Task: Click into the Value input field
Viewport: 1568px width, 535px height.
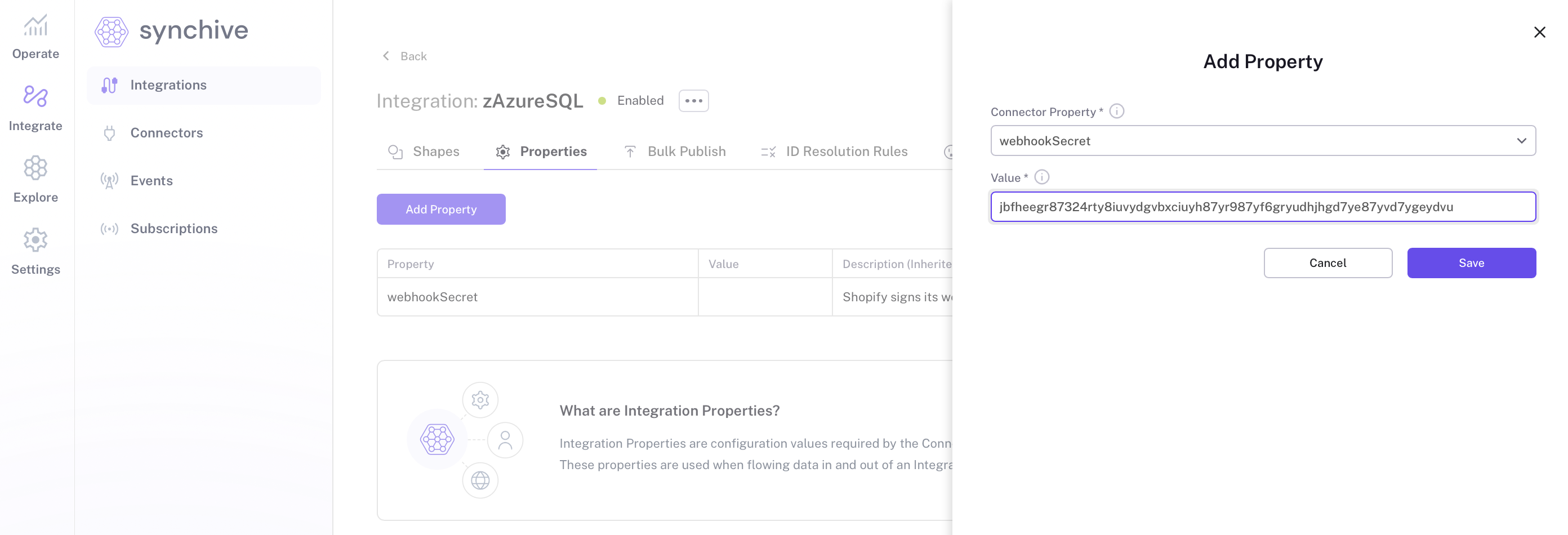Action: pos(1262,207)
